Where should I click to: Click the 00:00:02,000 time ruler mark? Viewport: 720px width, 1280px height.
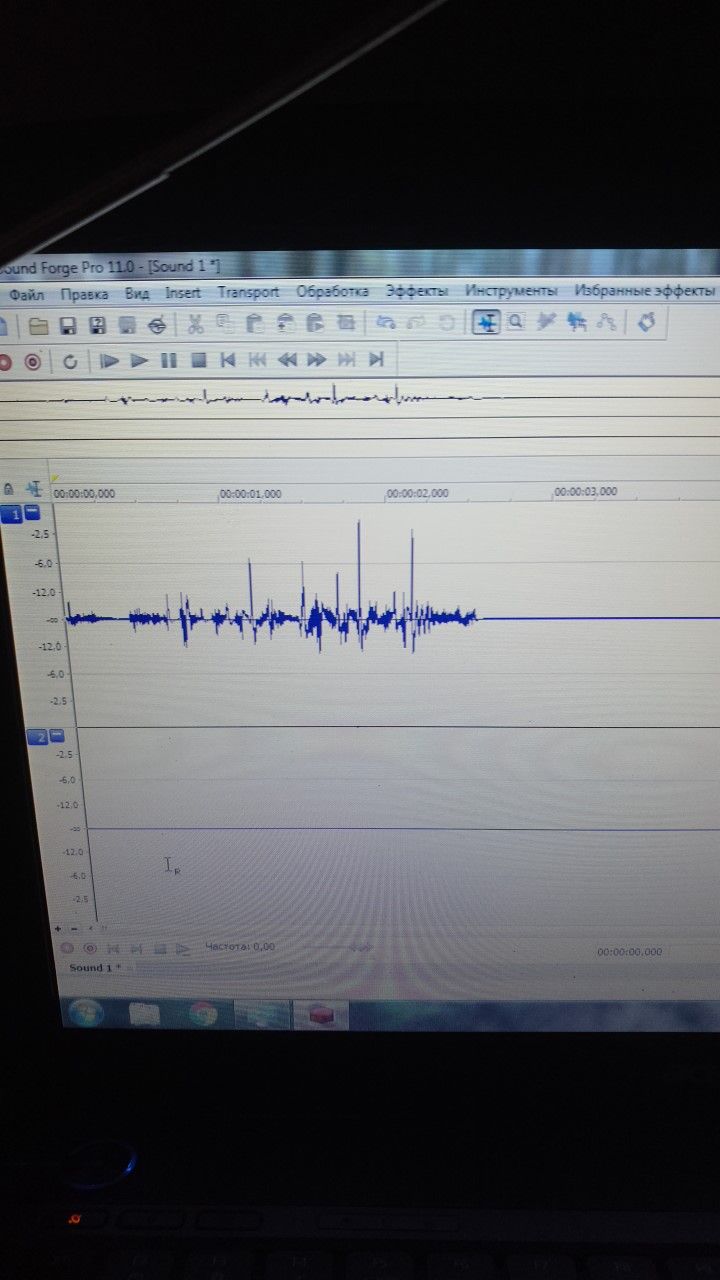417,493
